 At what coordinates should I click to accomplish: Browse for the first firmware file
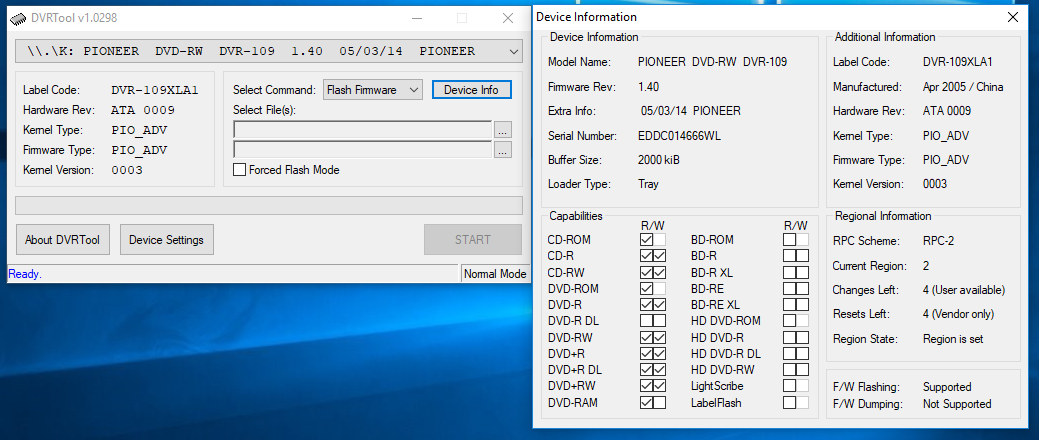coord(503,130)
